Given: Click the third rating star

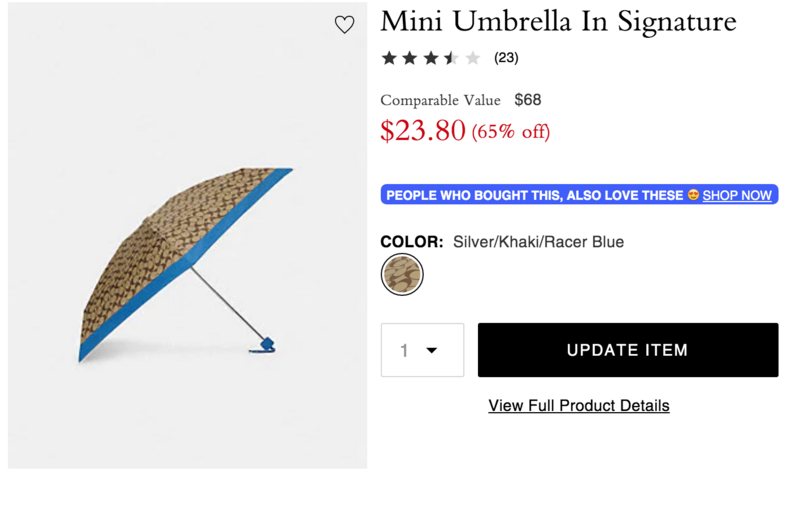Looking at the screenshot, I should (431, 58).
